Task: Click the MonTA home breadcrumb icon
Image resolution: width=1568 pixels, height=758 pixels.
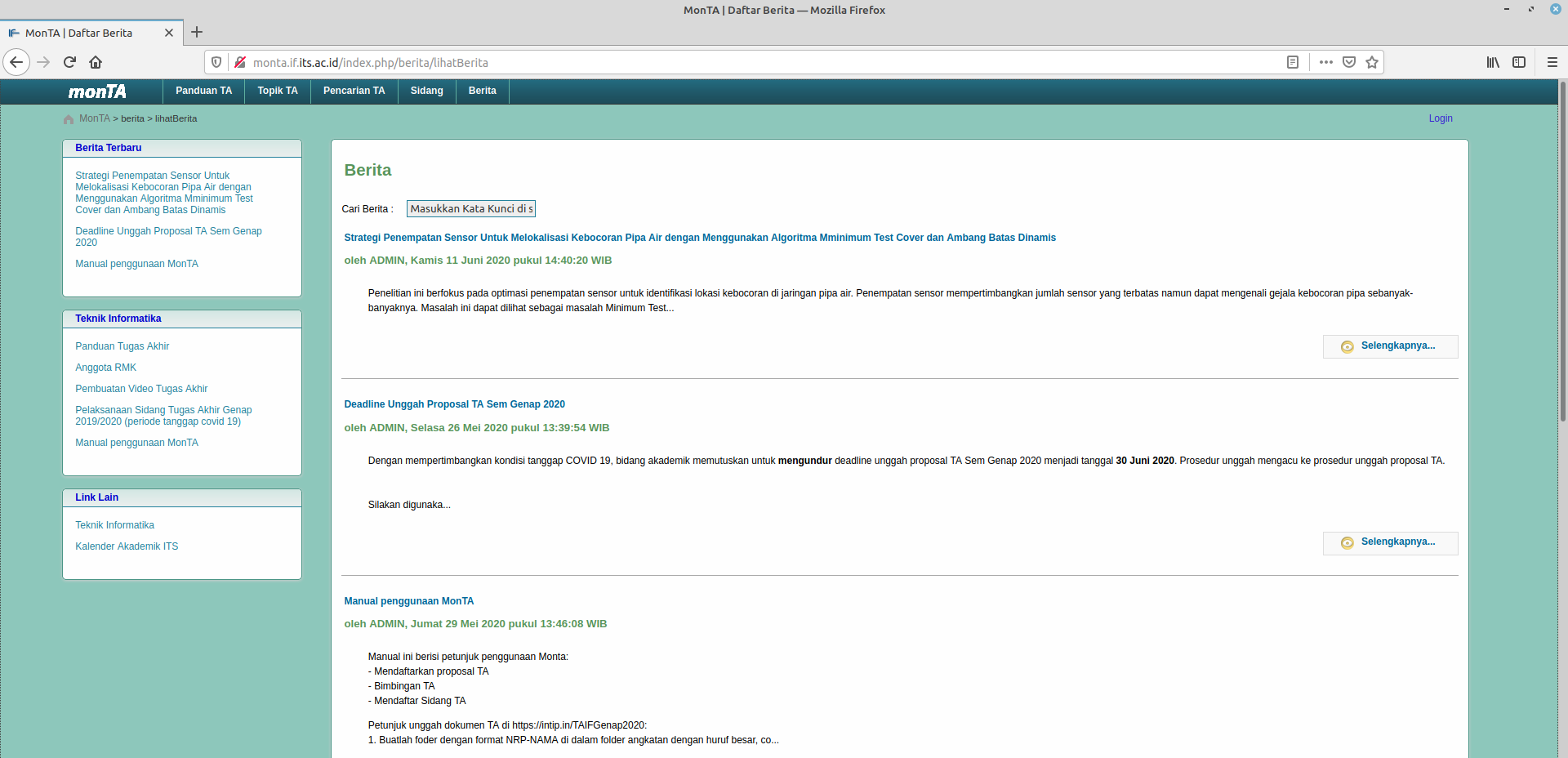Action: (x=69, y=118)
